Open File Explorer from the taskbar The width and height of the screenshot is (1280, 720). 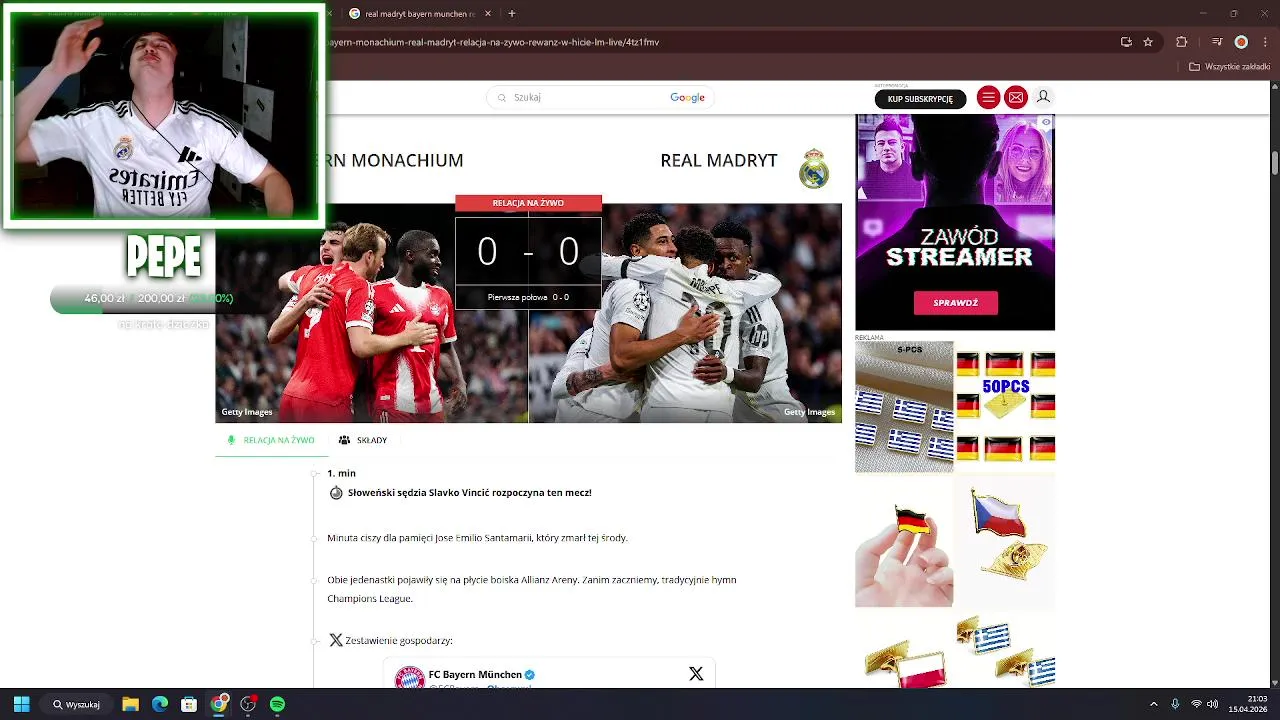point(130,704)
